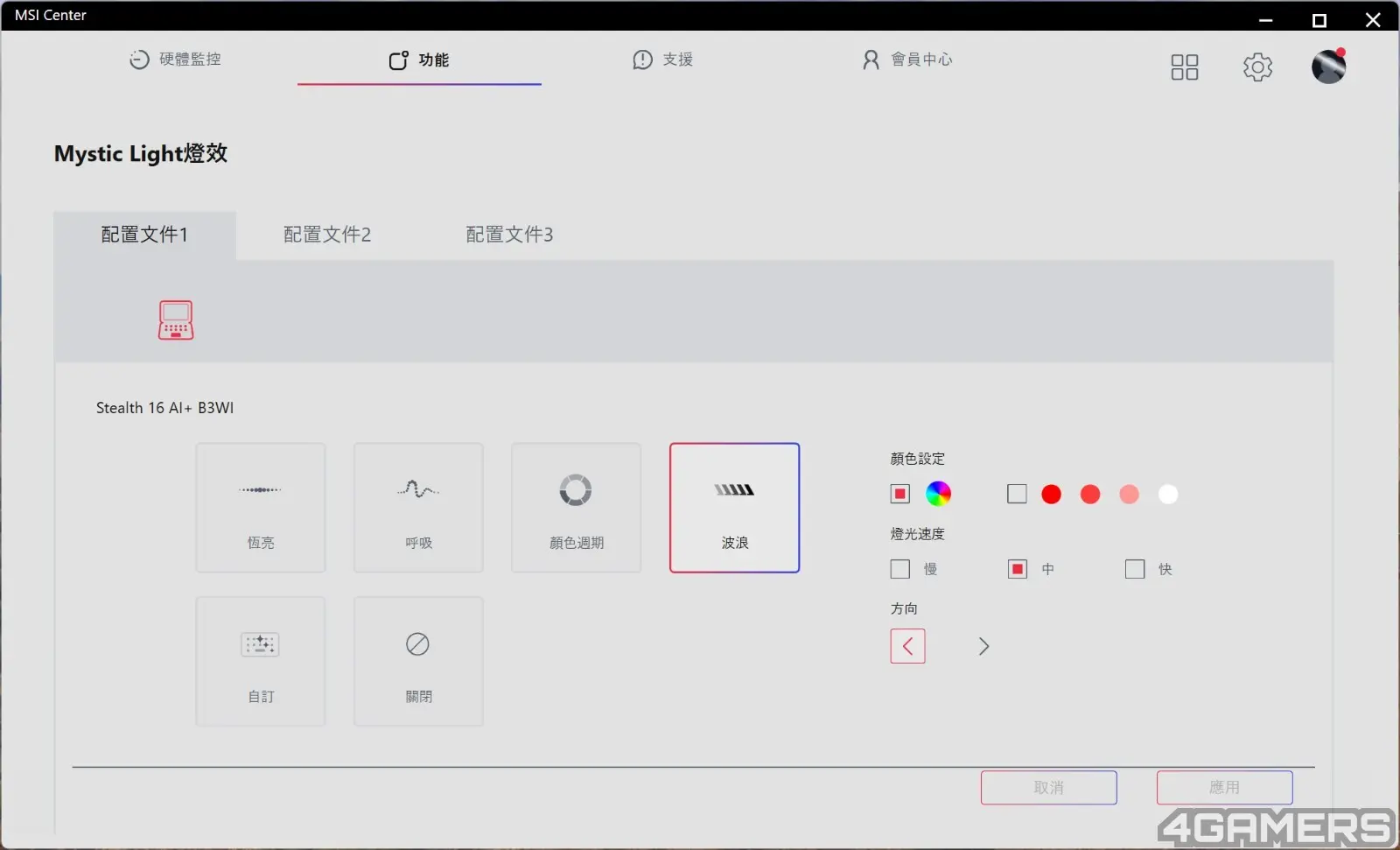1400x850 pixels.
Task: Click the 應用 apply button
Action: (1225, 788)
